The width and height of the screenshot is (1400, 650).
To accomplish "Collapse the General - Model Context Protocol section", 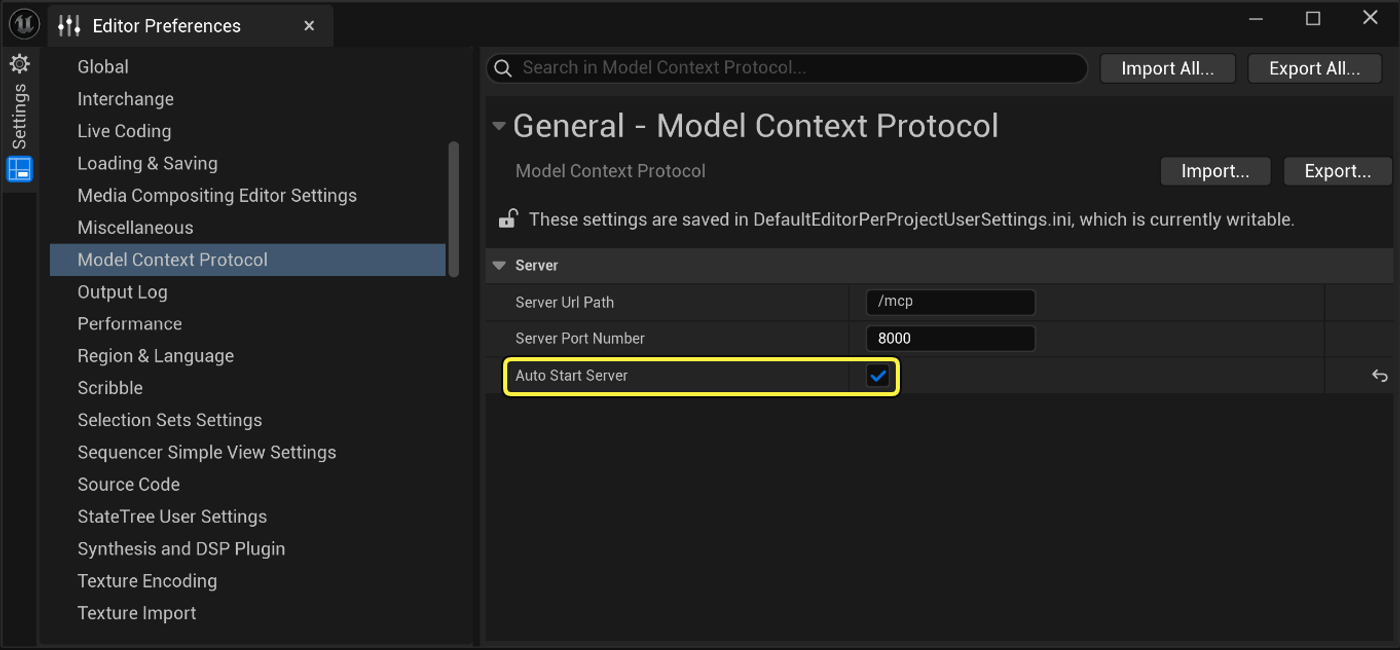I will click(x=498, y=126).
